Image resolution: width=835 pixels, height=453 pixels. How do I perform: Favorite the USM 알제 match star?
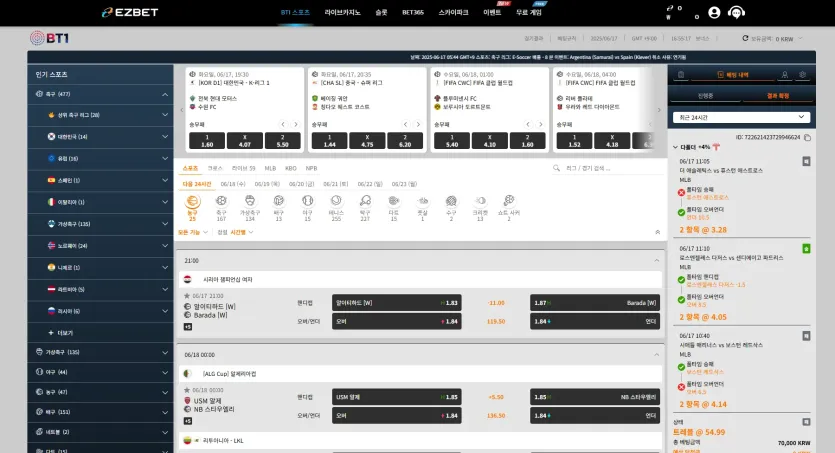(187, 390)
